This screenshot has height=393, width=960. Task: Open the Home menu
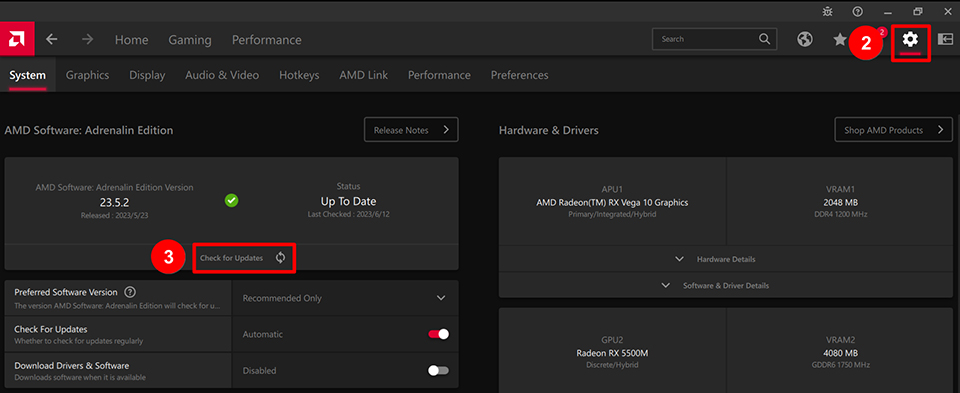coord(132,40)
